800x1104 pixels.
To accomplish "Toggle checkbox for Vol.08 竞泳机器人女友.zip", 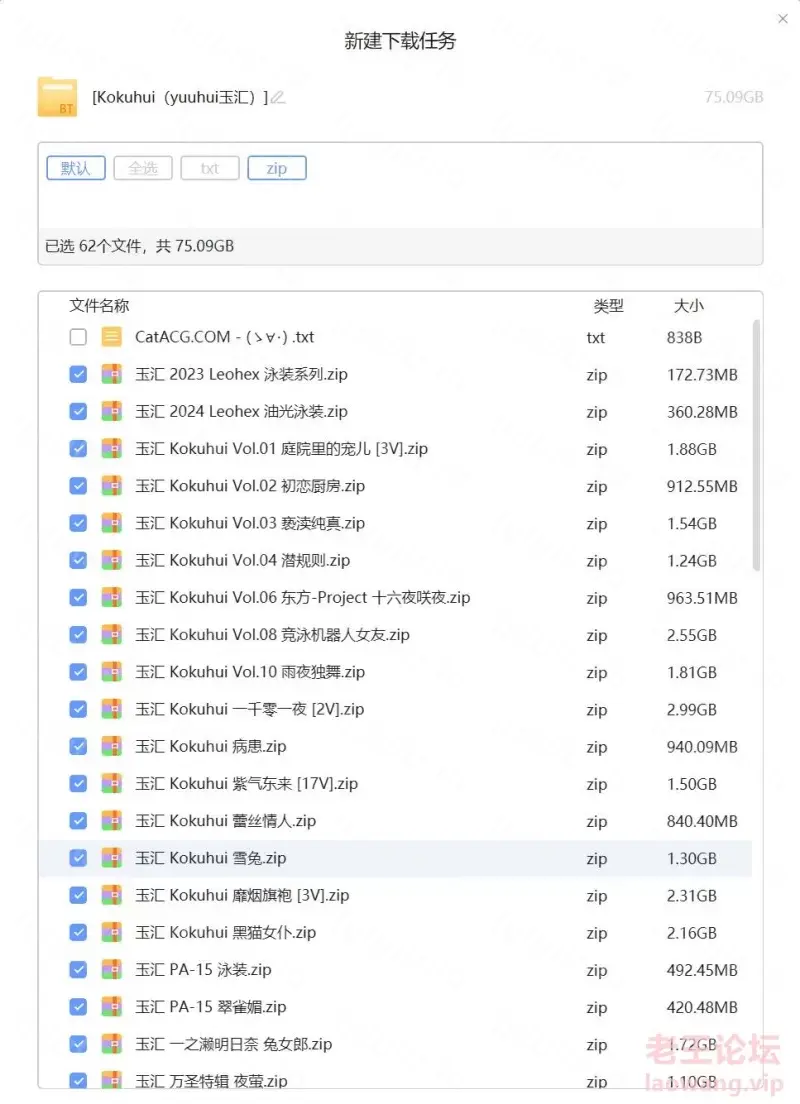I will (x=78, y=635).
